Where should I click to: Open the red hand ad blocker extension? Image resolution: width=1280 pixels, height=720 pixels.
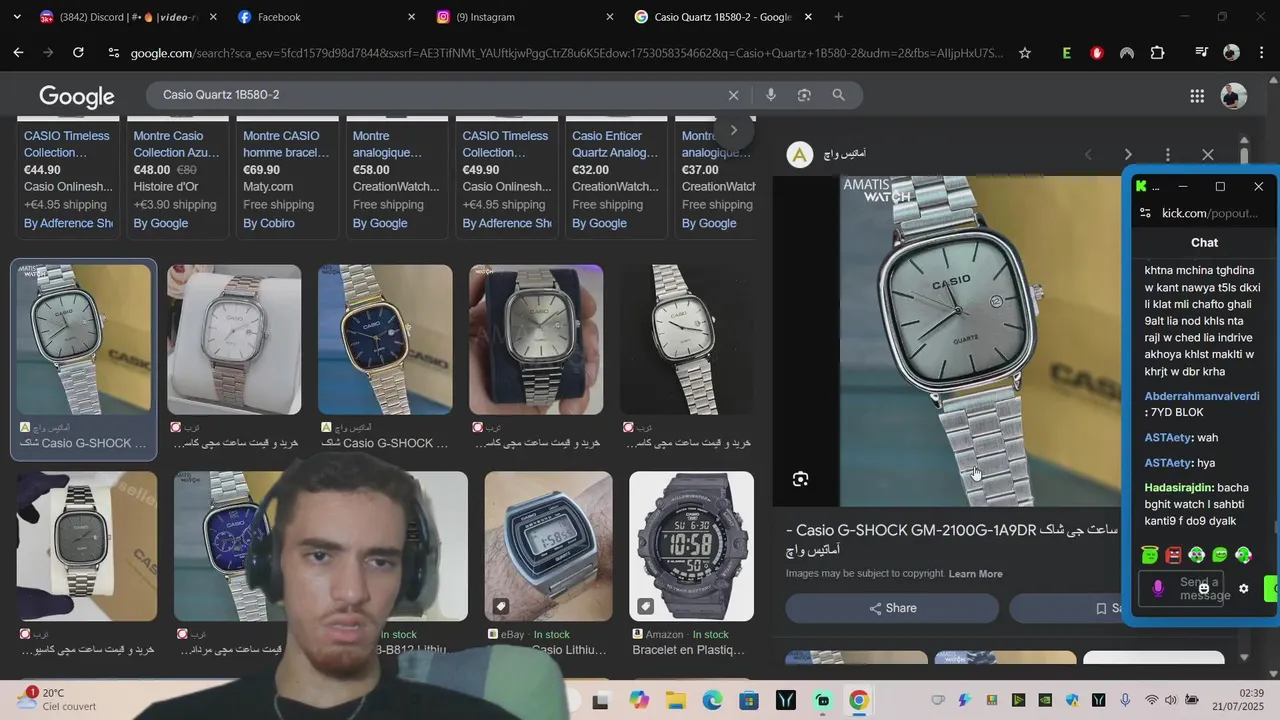coord(1097,53)
